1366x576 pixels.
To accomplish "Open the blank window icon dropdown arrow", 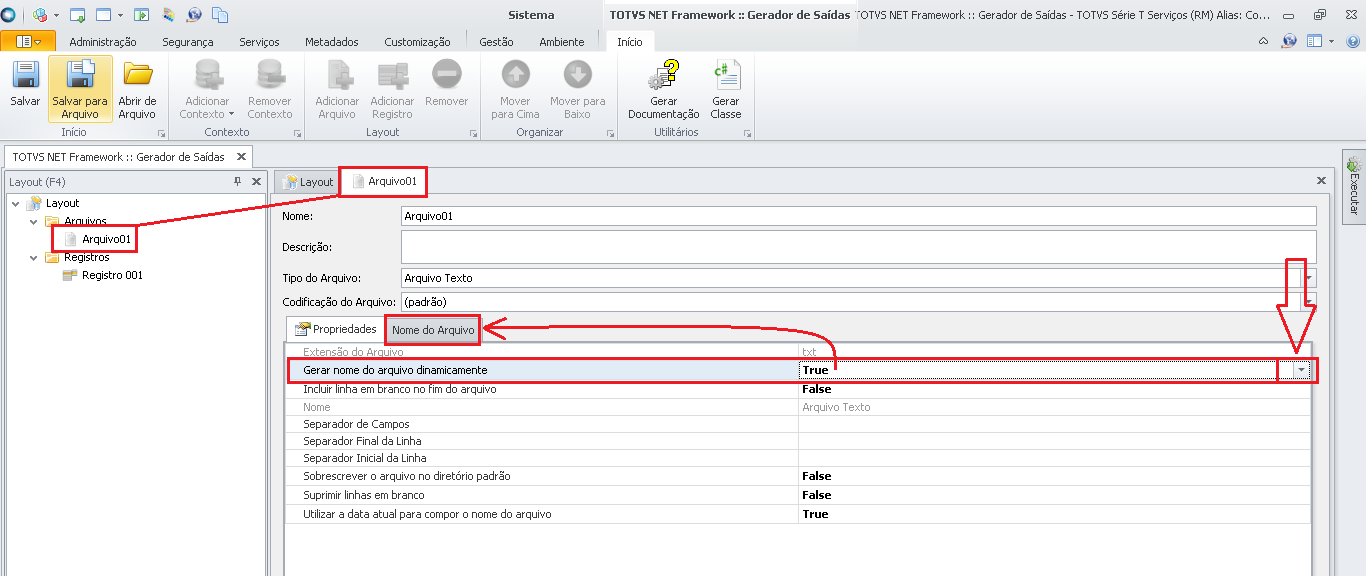I will [x=120, y=16].
